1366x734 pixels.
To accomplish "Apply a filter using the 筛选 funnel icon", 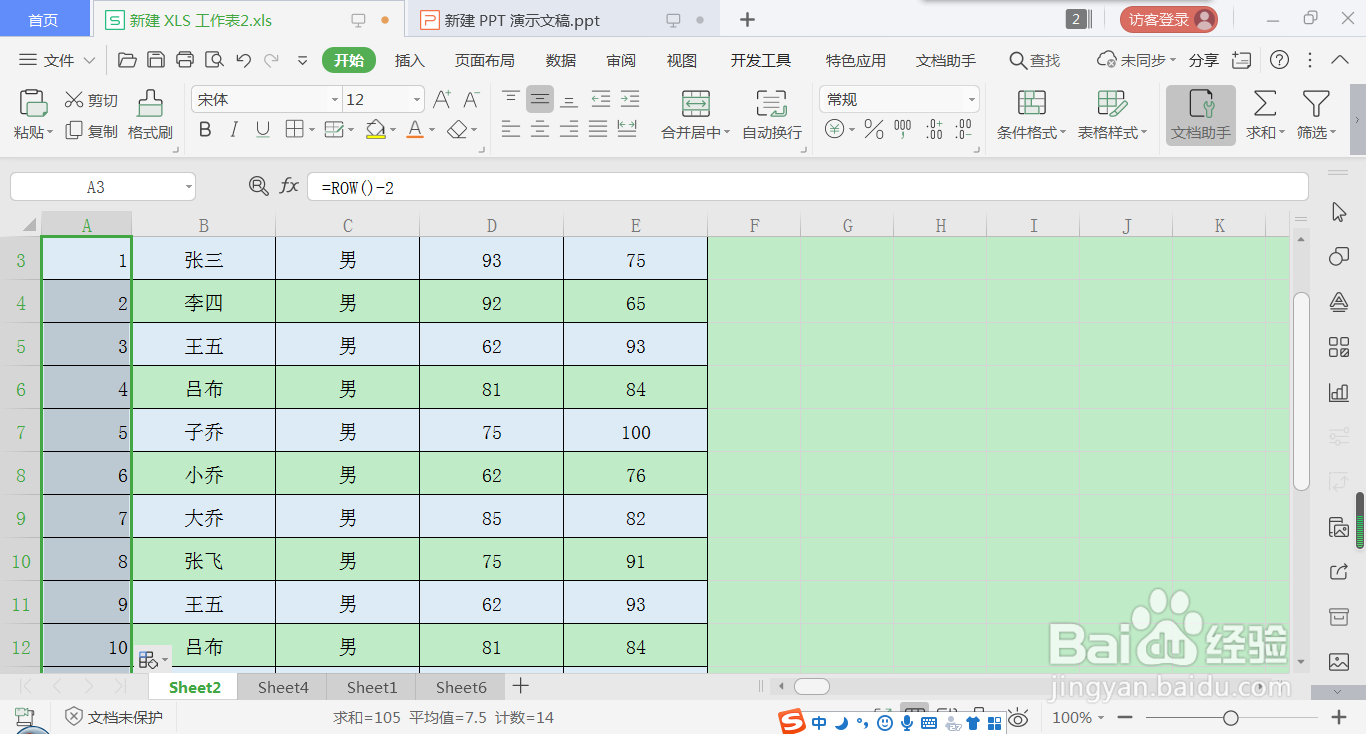I will coord(1315,113).
